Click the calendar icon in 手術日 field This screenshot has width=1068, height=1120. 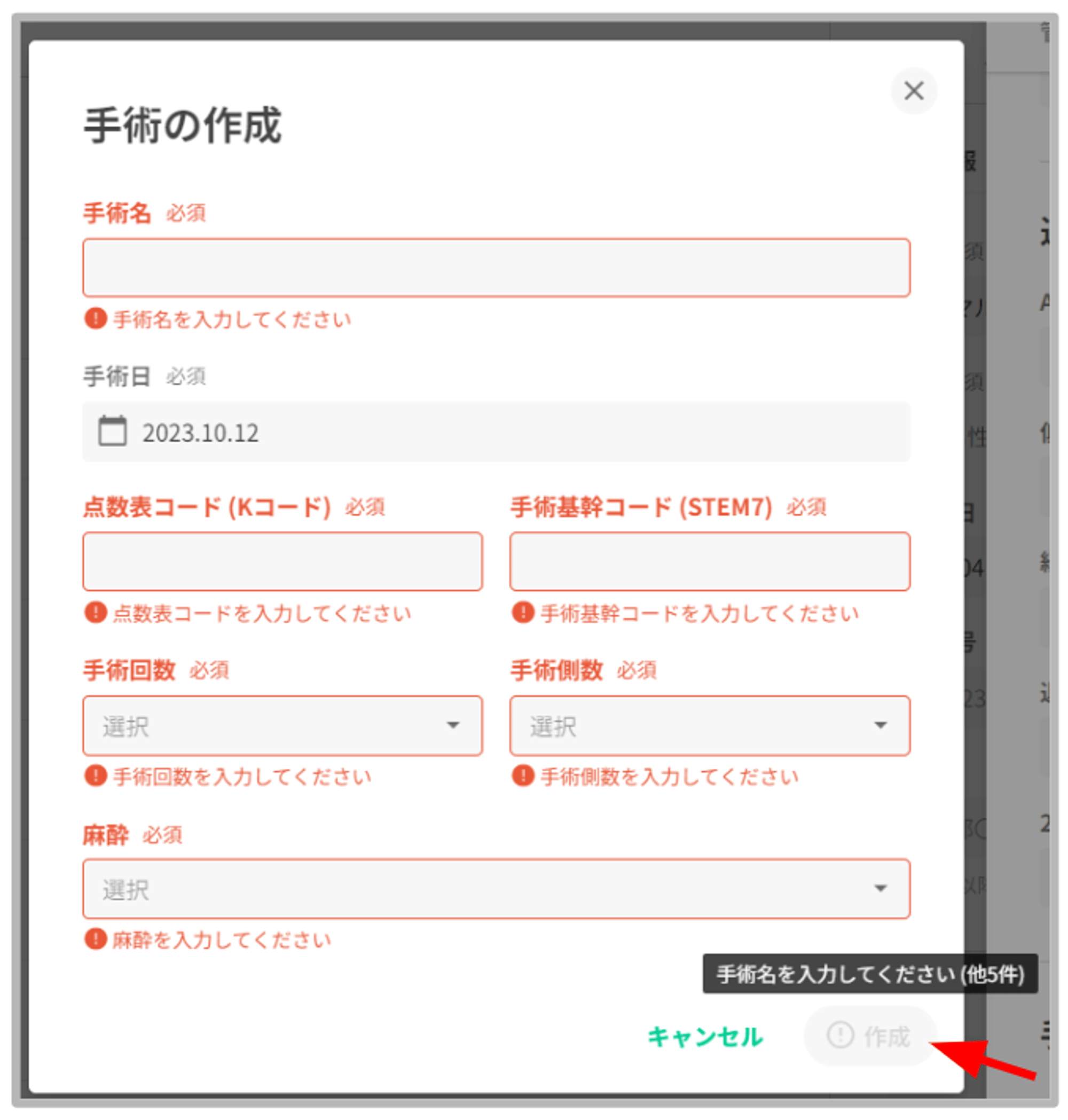pos(112,431)
